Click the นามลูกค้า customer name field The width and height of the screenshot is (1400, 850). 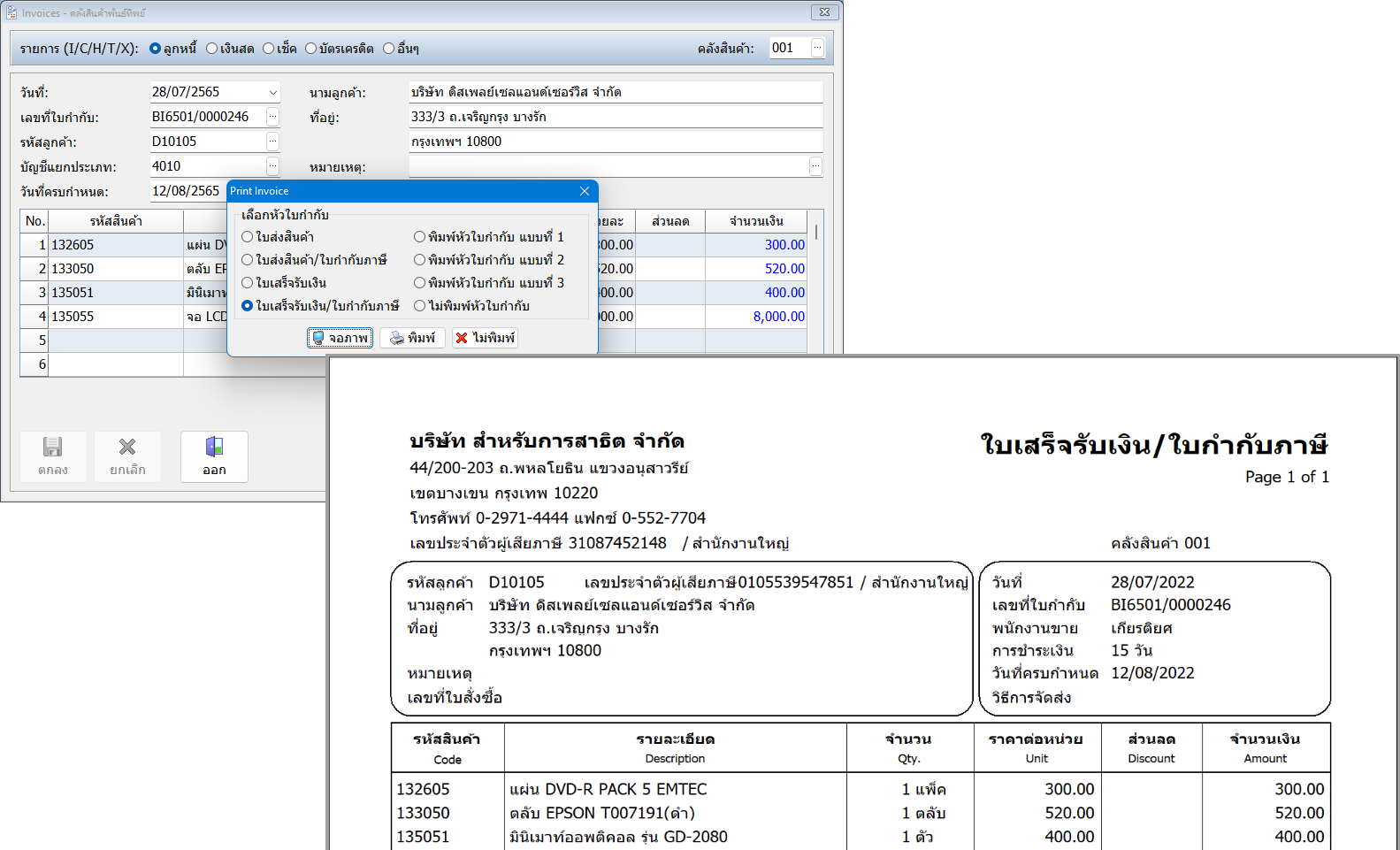(615, 92)
